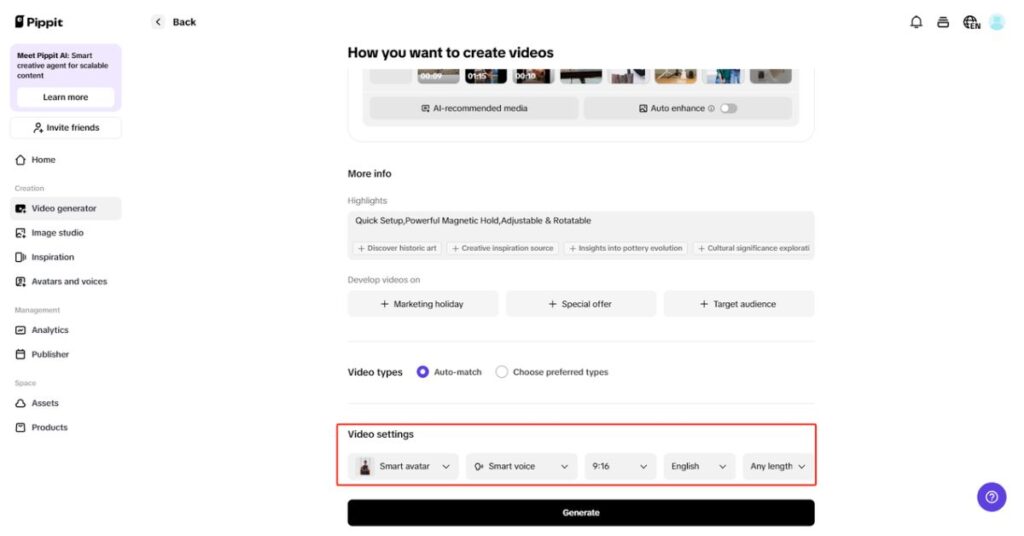The width and height of the screenshot is (1024, 536).
Task: Open the Smart avatar dropdown
Action: (403, 466)
